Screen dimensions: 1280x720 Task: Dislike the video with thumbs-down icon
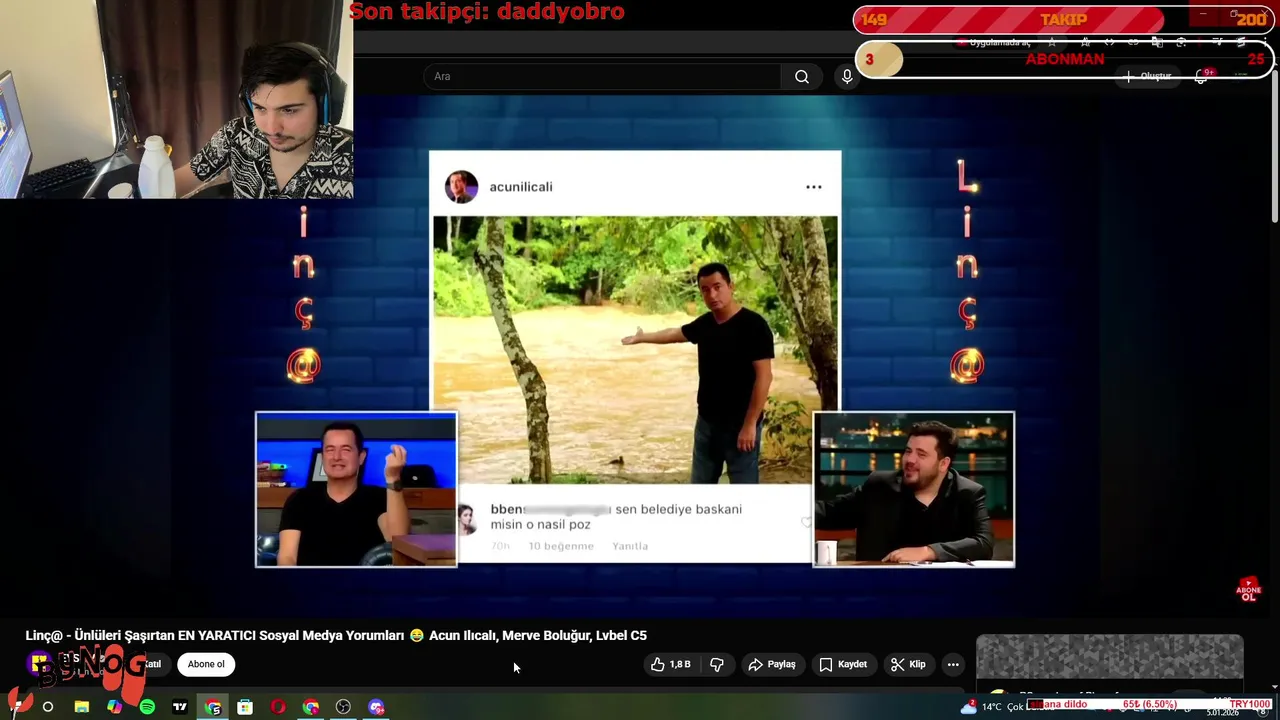pos(717,664)
